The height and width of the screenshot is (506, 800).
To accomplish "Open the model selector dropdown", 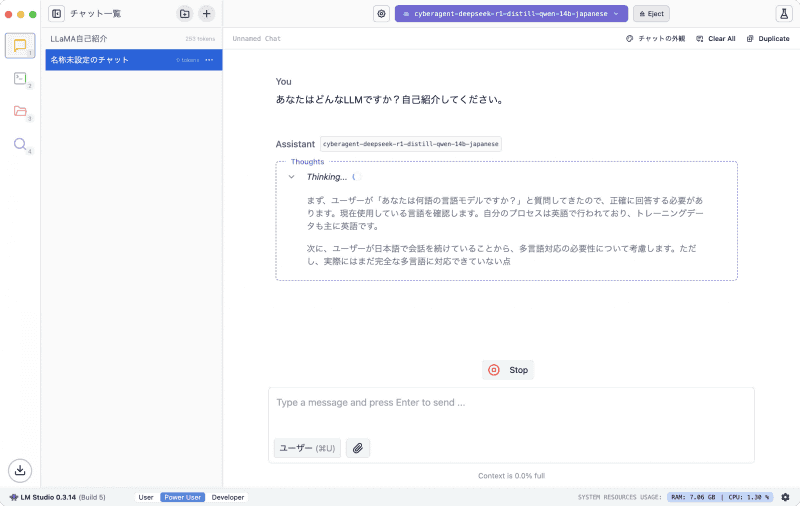I will coord(511,14).
